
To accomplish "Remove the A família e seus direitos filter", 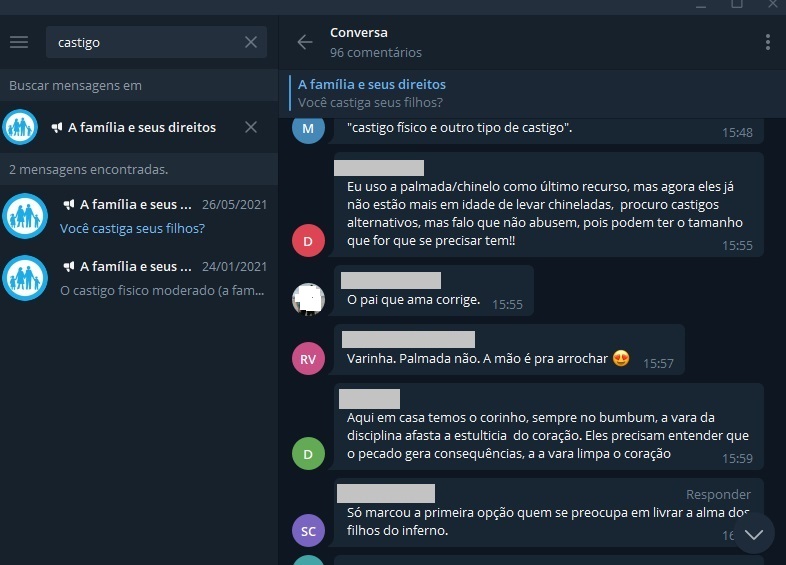I will point(251,127).
